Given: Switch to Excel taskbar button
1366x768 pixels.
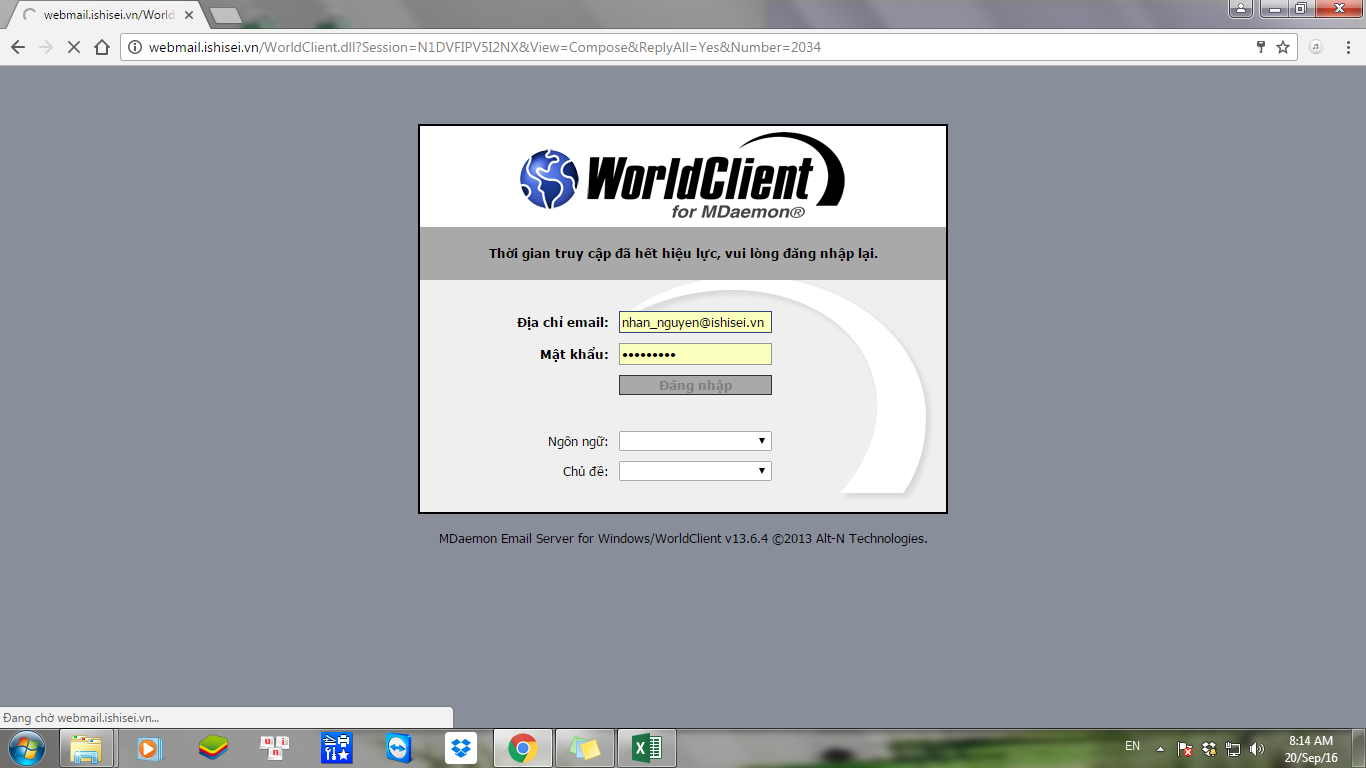Looking at the screenshot, I should click(x=647, y=748).
